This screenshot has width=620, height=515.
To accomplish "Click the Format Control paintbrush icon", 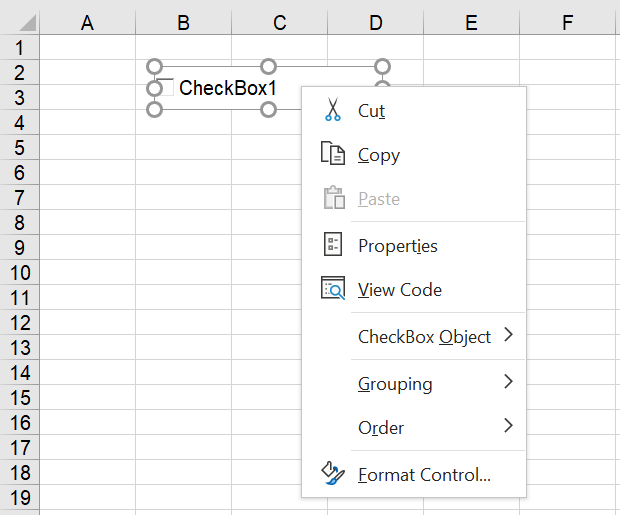I will click(333, 473).
